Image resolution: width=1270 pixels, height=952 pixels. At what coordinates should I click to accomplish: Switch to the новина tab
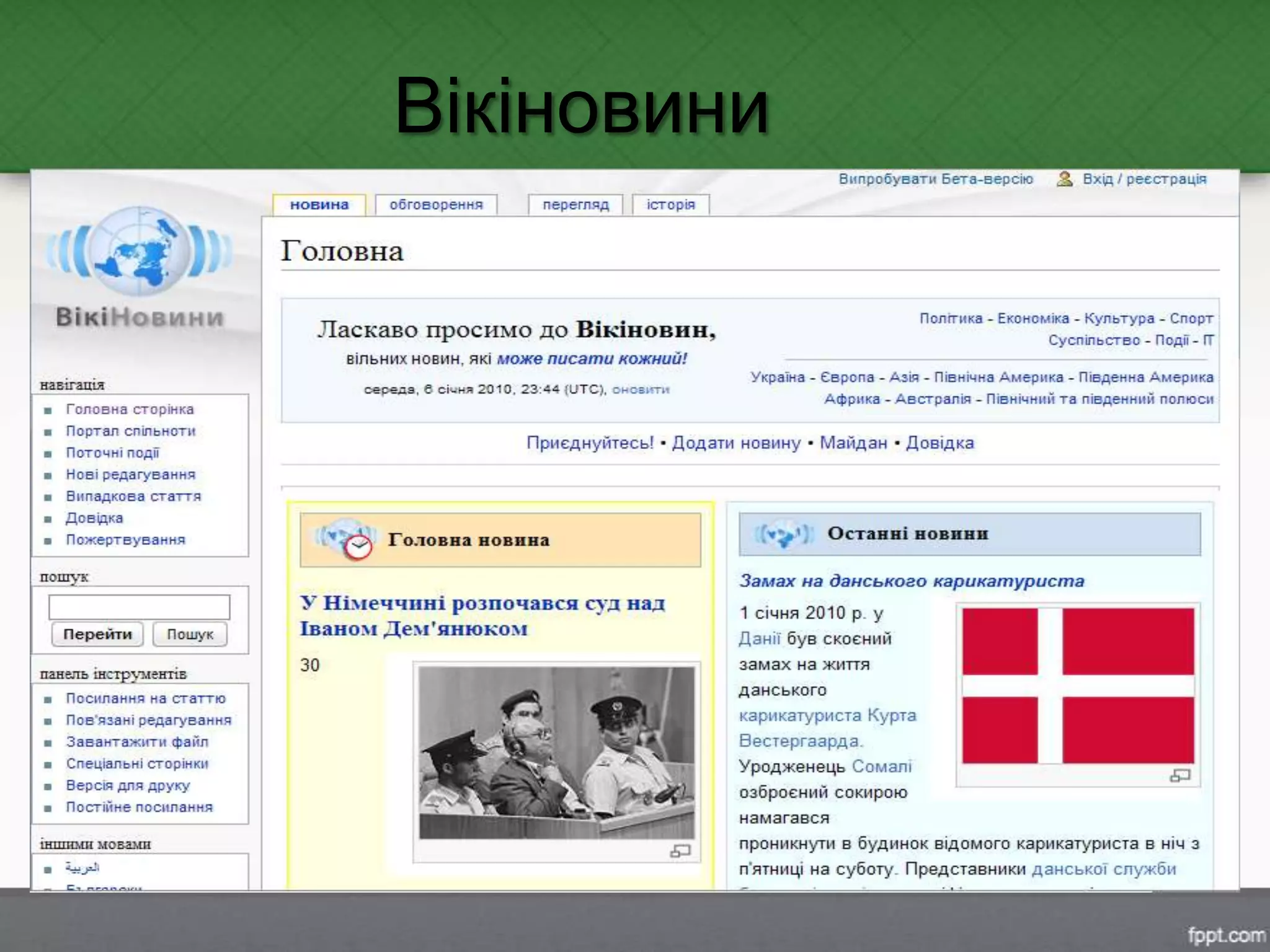[x=319, y=205]
